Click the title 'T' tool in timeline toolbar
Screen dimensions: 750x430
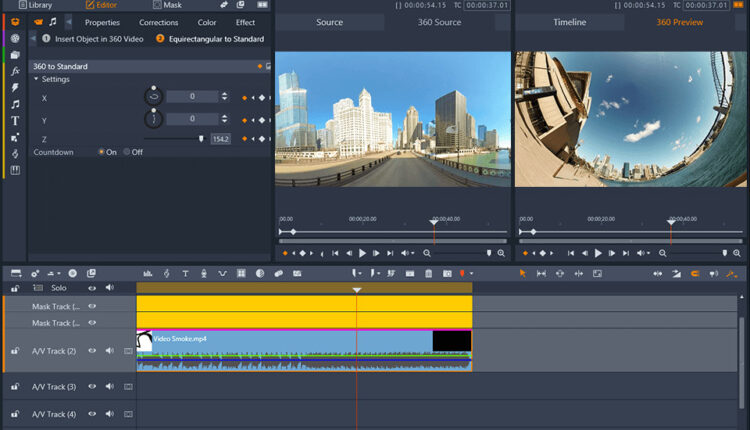click(185, 273)
